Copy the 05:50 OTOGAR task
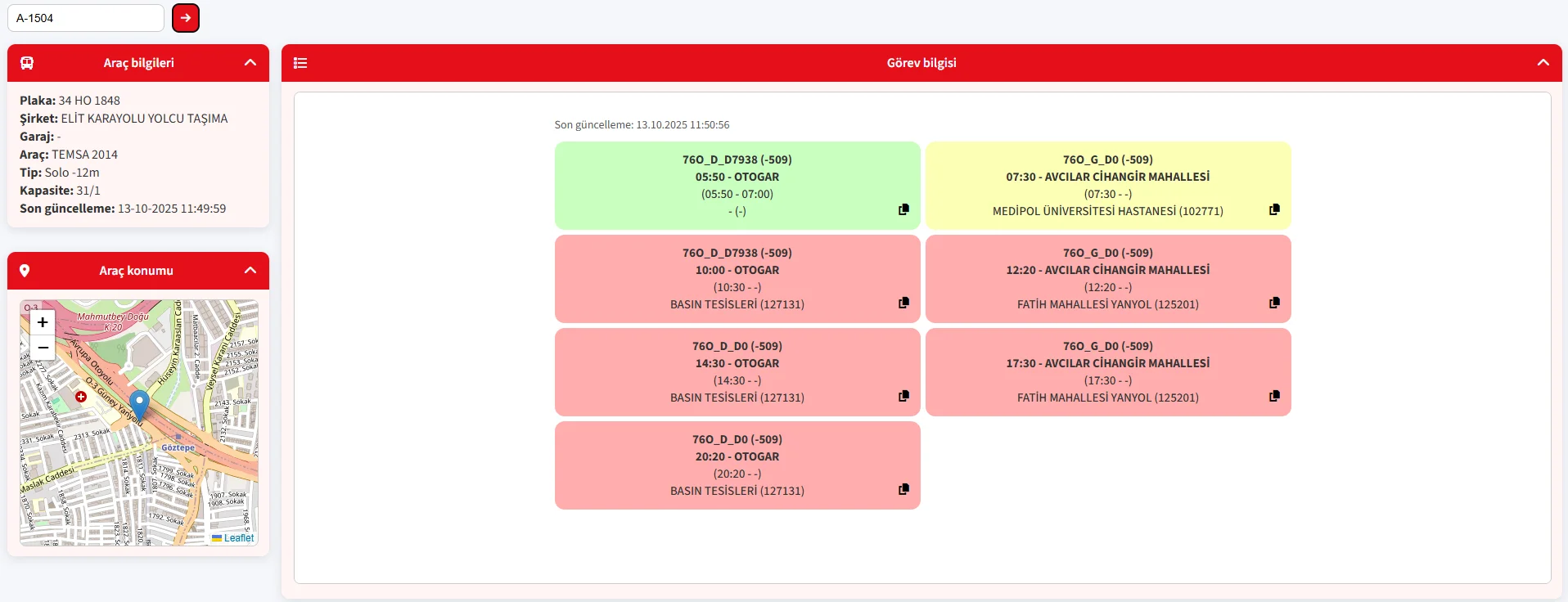This screenshot has height=602, width=1568. pyautogui.click(x=903, y=209)
